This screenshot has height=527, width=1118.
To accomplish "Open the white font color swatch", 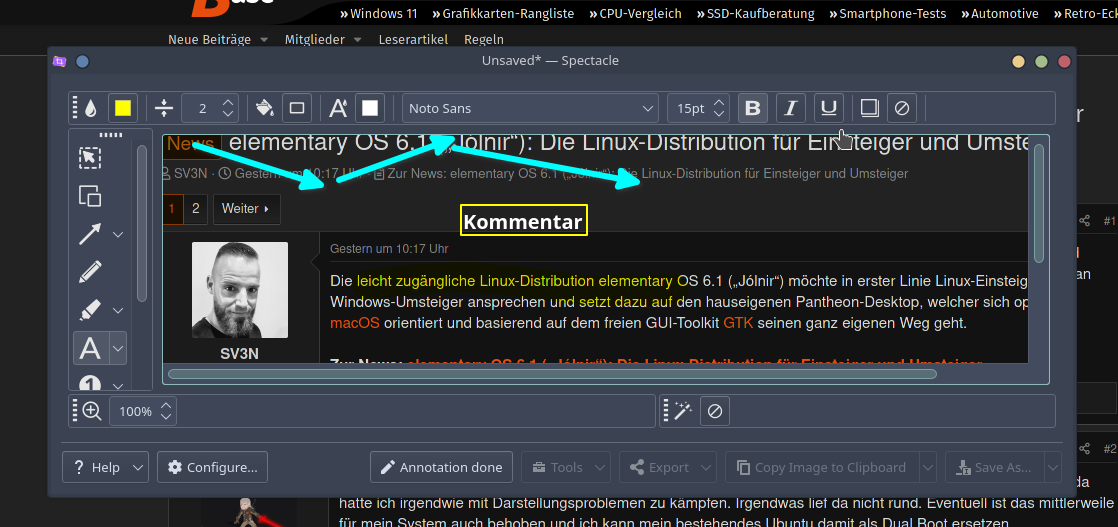I will click(x=370, y=108).
